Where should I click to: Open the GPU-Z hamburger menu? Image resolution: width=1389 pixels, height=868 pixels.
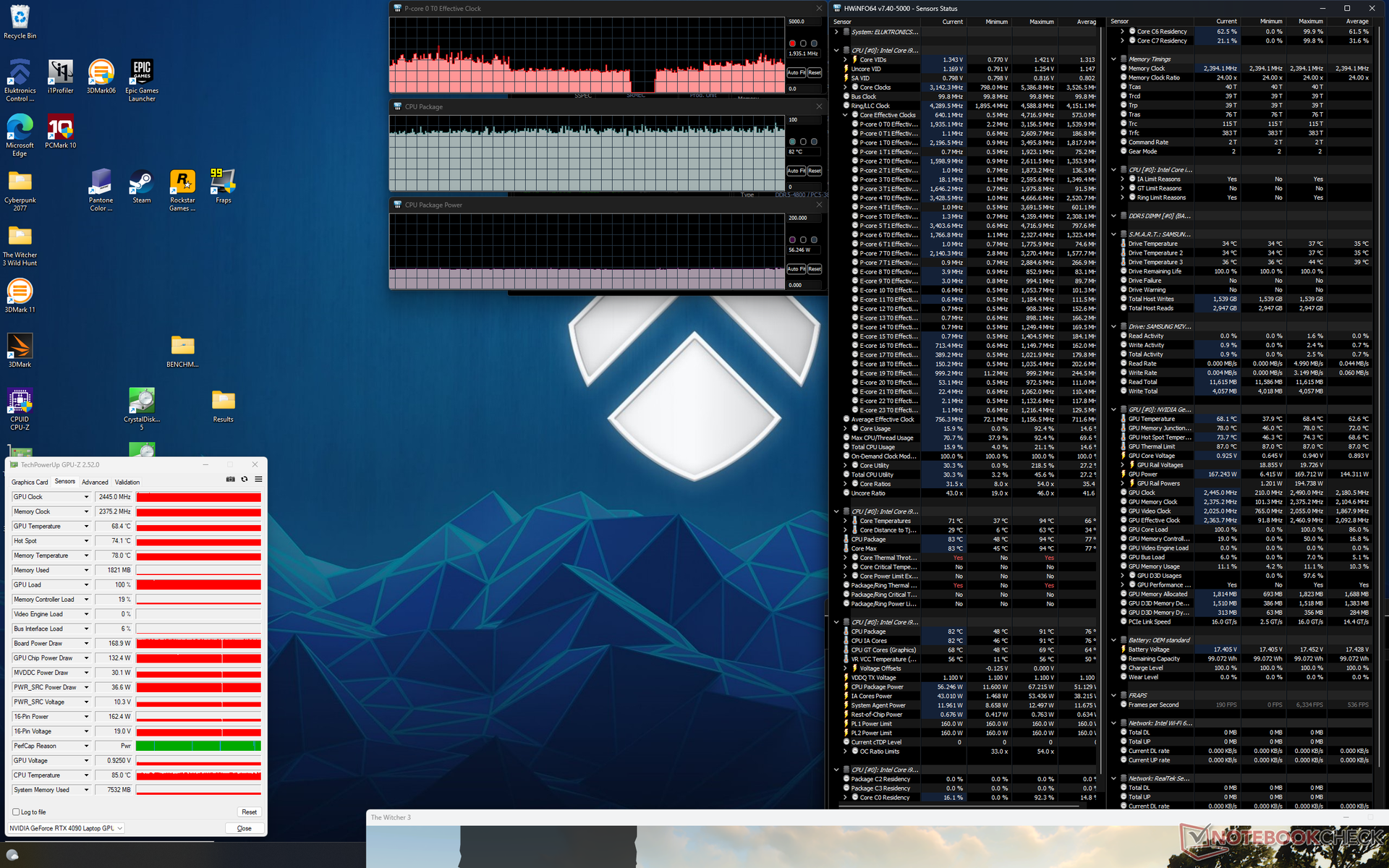pos(258,479)
